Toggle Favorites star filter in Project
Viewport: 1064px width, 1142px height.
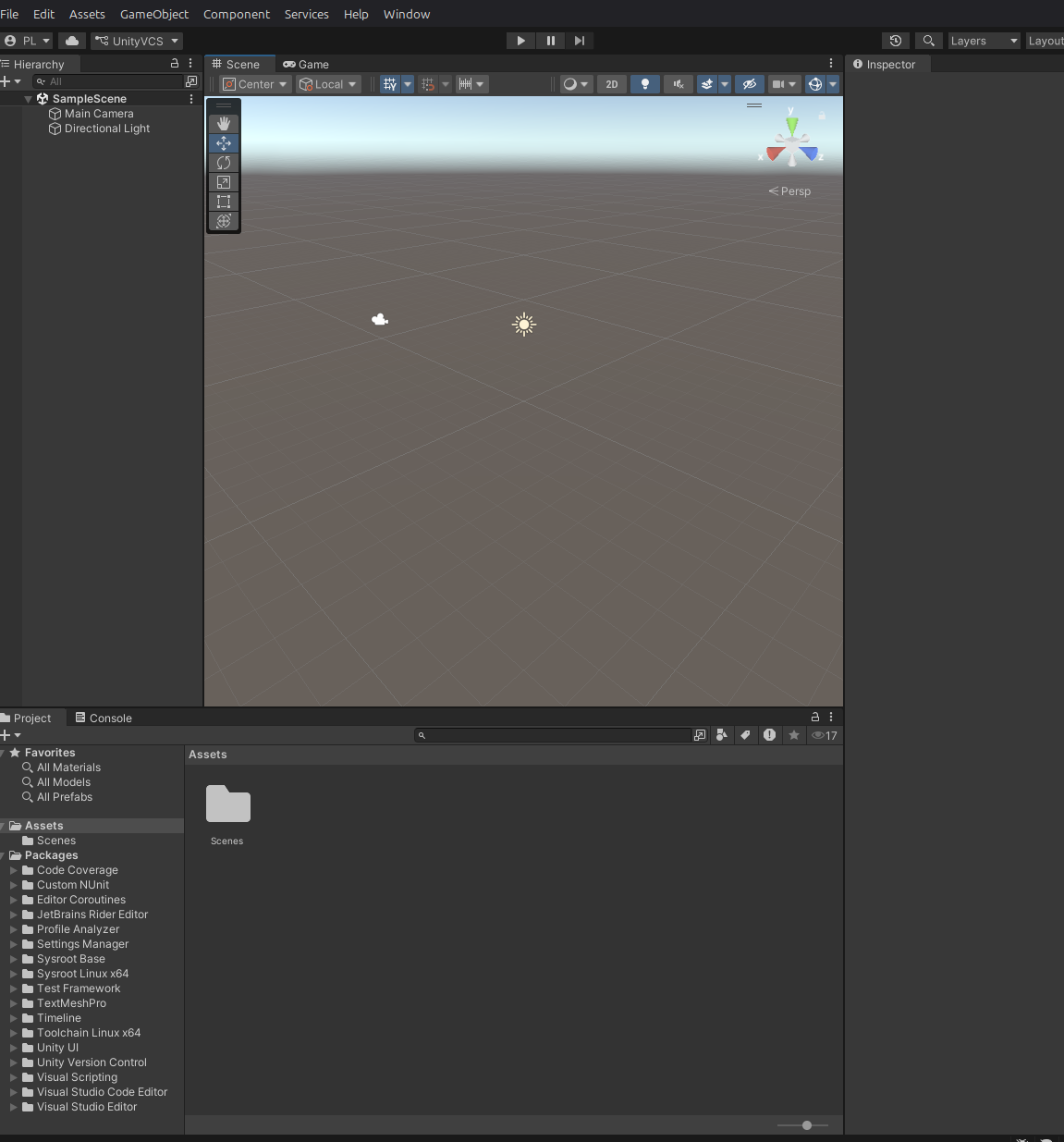(x=794, y=735)
